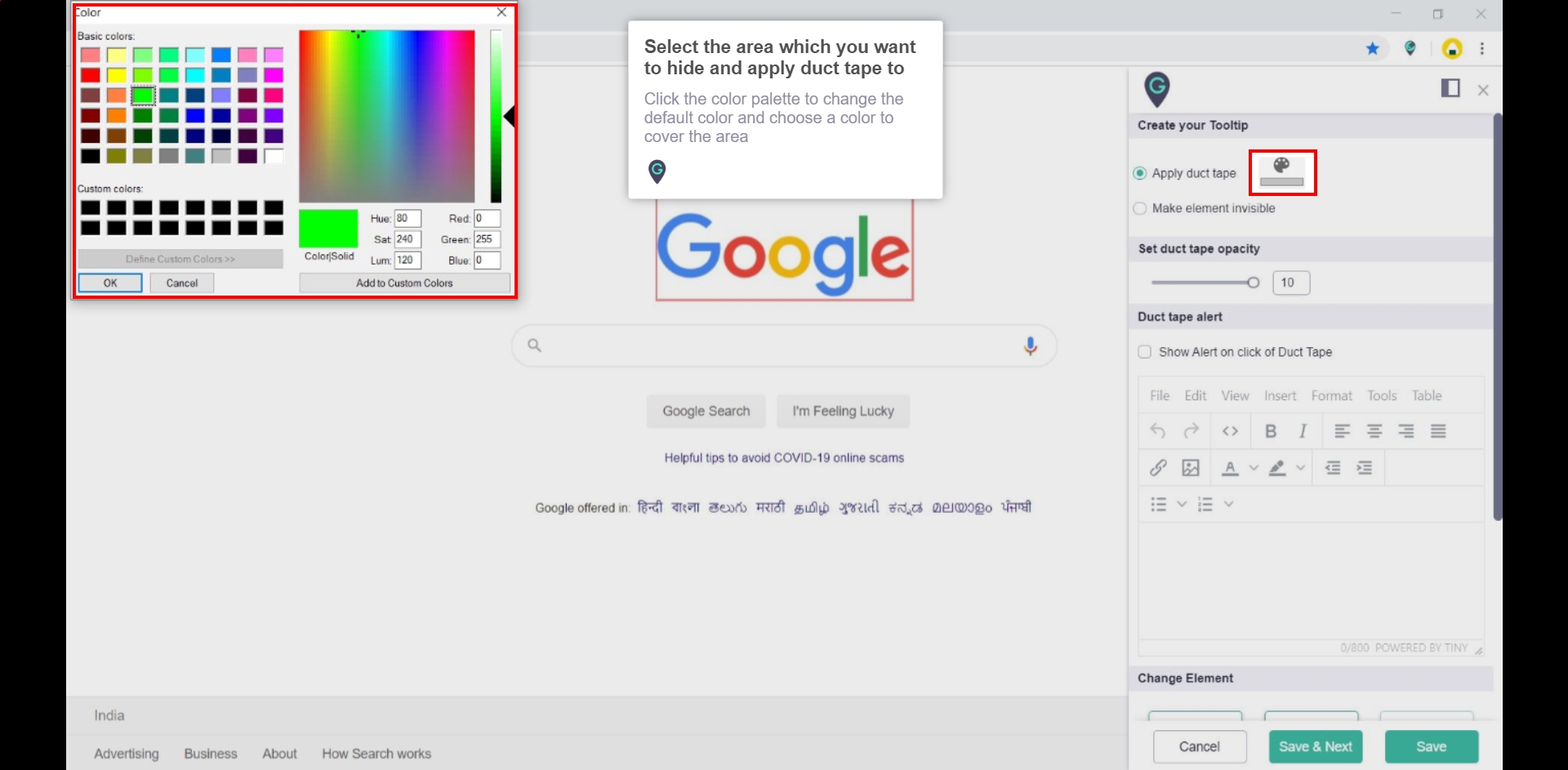
Task: Close the tooltip creation panel
Action: coord(1483,90)
